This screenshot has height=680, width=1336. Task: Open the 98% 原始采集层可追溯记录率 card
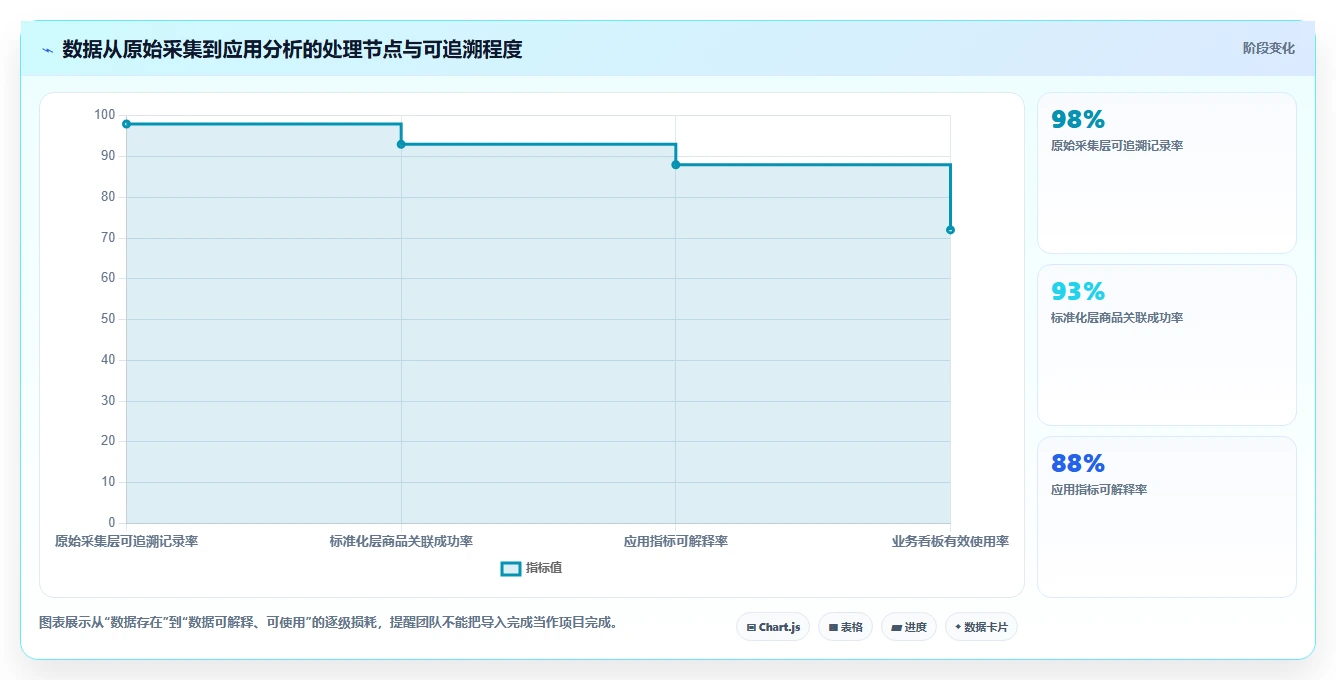[1167, 173]
